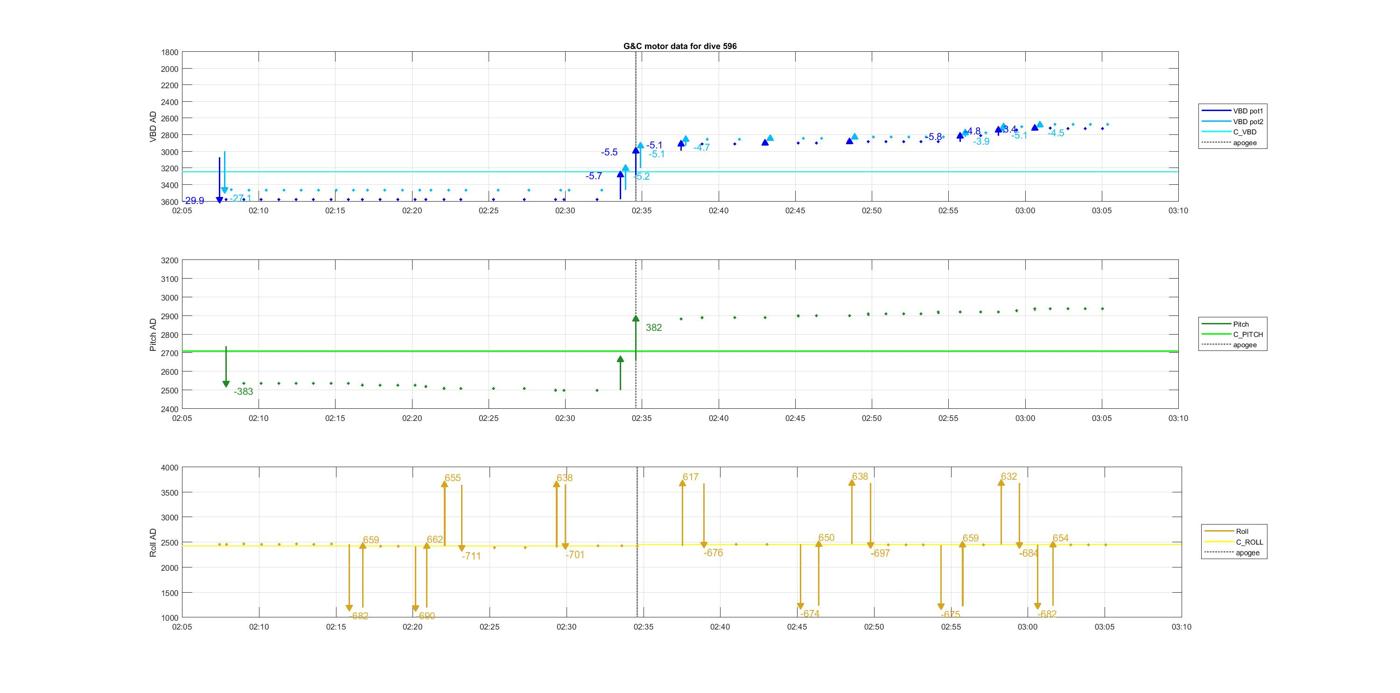Click the '2700' tick on Pitch AD axis

pos(170,353)
